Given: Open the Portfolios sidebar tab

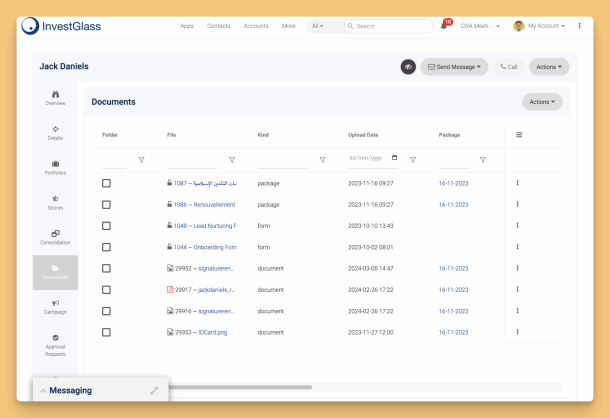Looking at the screenshot, I should click(55, 167).
